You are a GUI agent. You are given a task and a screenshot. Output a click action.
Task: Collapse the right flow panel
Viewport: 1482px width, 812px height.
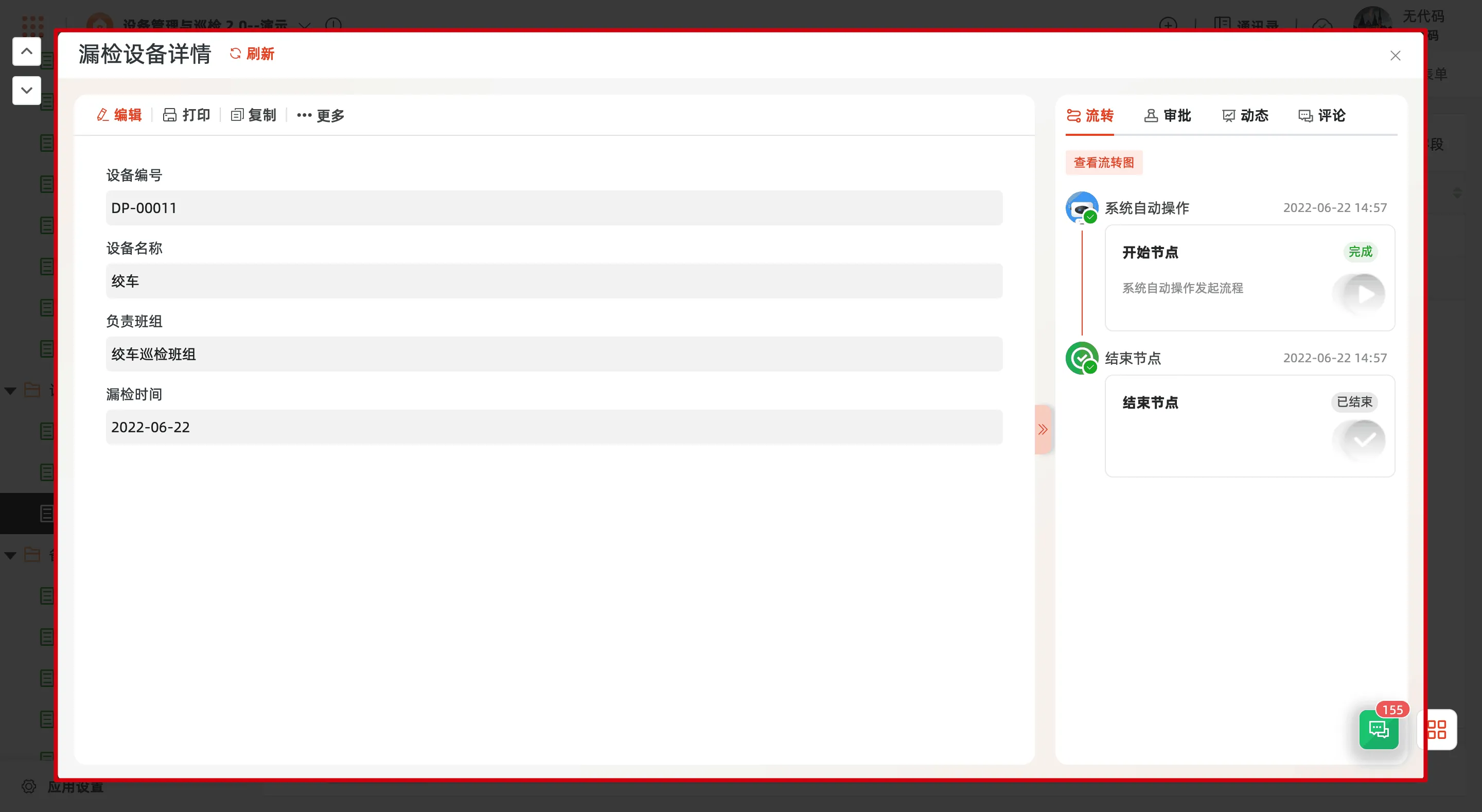(1043, 429)
